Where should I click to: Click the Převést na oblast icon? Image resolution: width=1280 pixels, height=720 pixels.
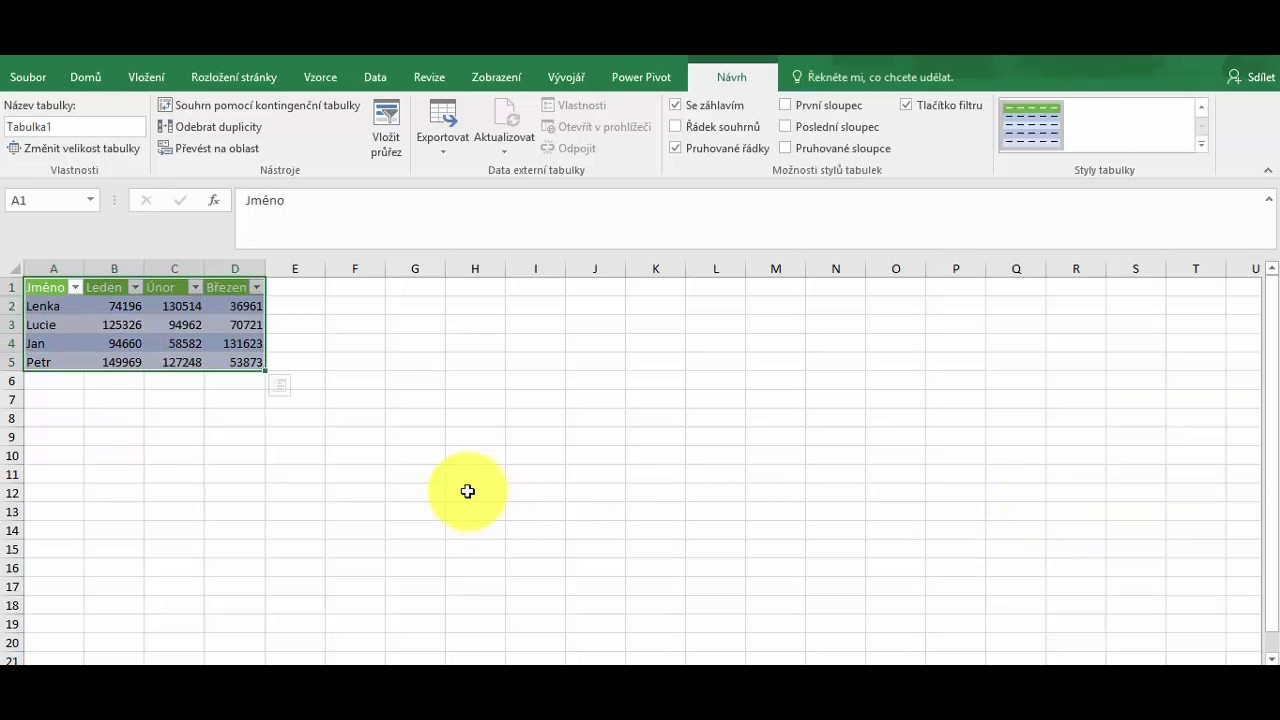(x=165, y=148)
